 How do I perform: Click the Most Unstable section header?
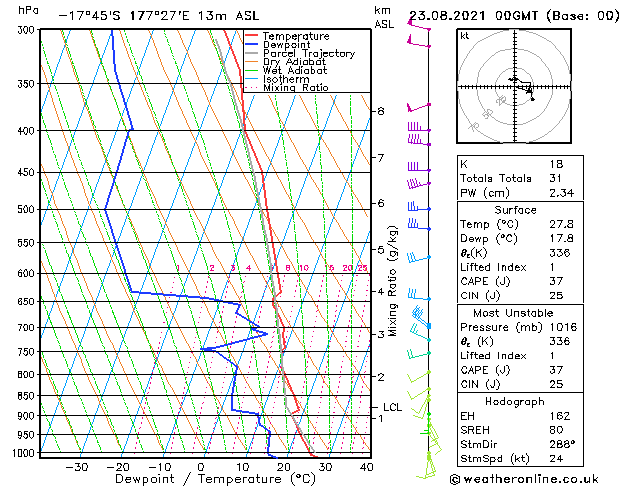pyautogui.click(x=513, y=313)
